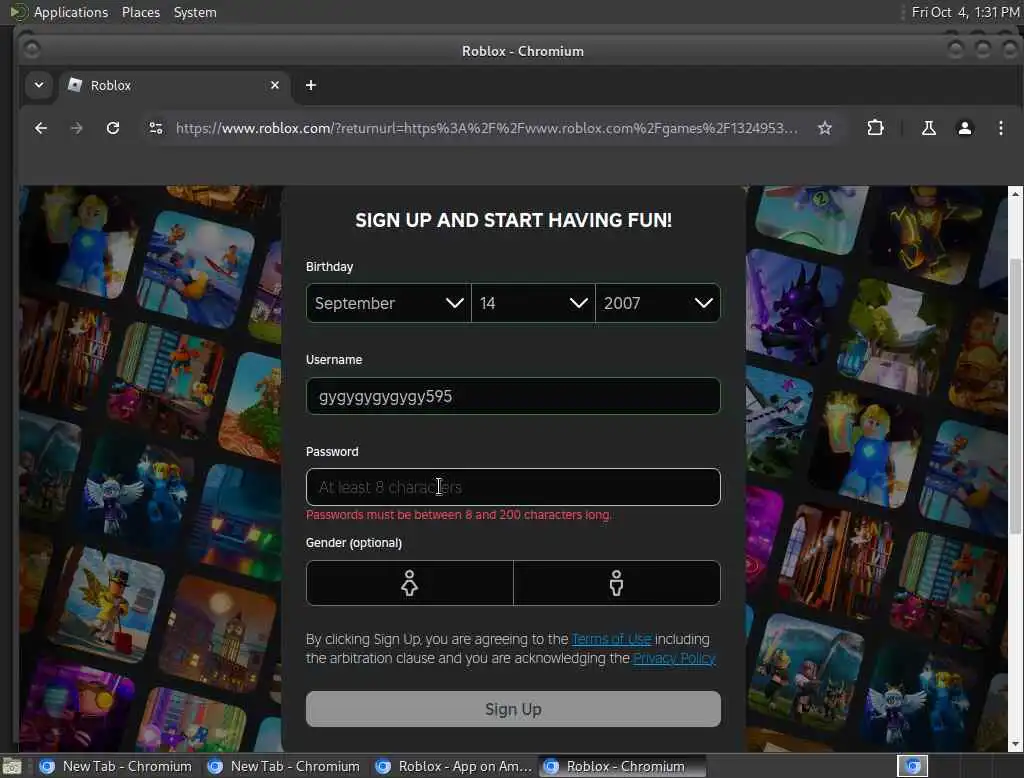The image size is (1024, 778).
Task: Switch to Roblox - App on Am... taskbar window
Action: click(x=455, y=766)
